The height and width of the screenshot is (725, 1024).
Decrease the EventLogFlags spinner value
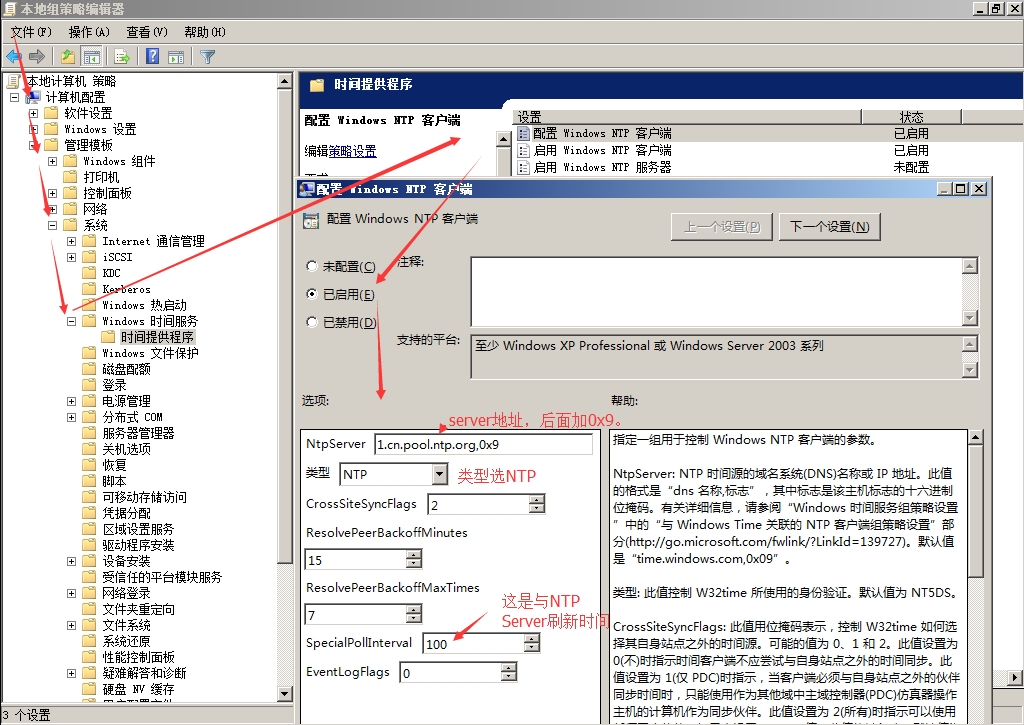509,677
